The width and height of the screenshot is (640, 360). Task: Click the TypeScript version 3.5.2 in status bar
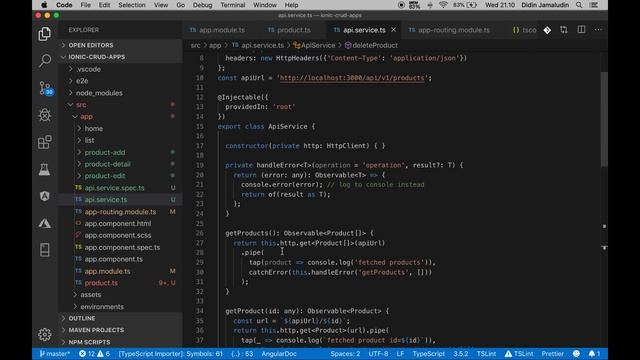coord(460,354)
